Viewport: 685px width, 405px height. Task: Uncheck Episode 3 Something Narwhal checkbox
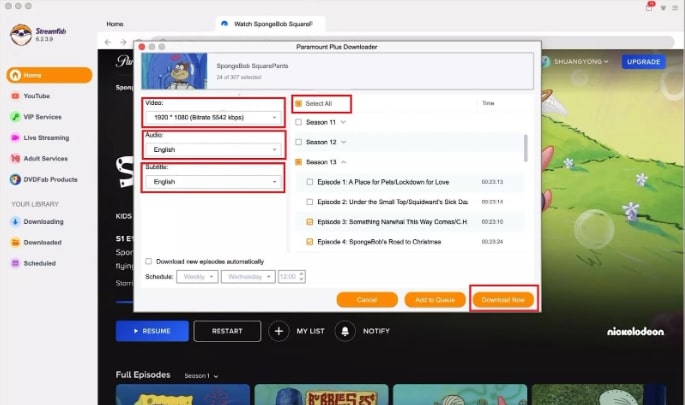[x=310, y=222]
